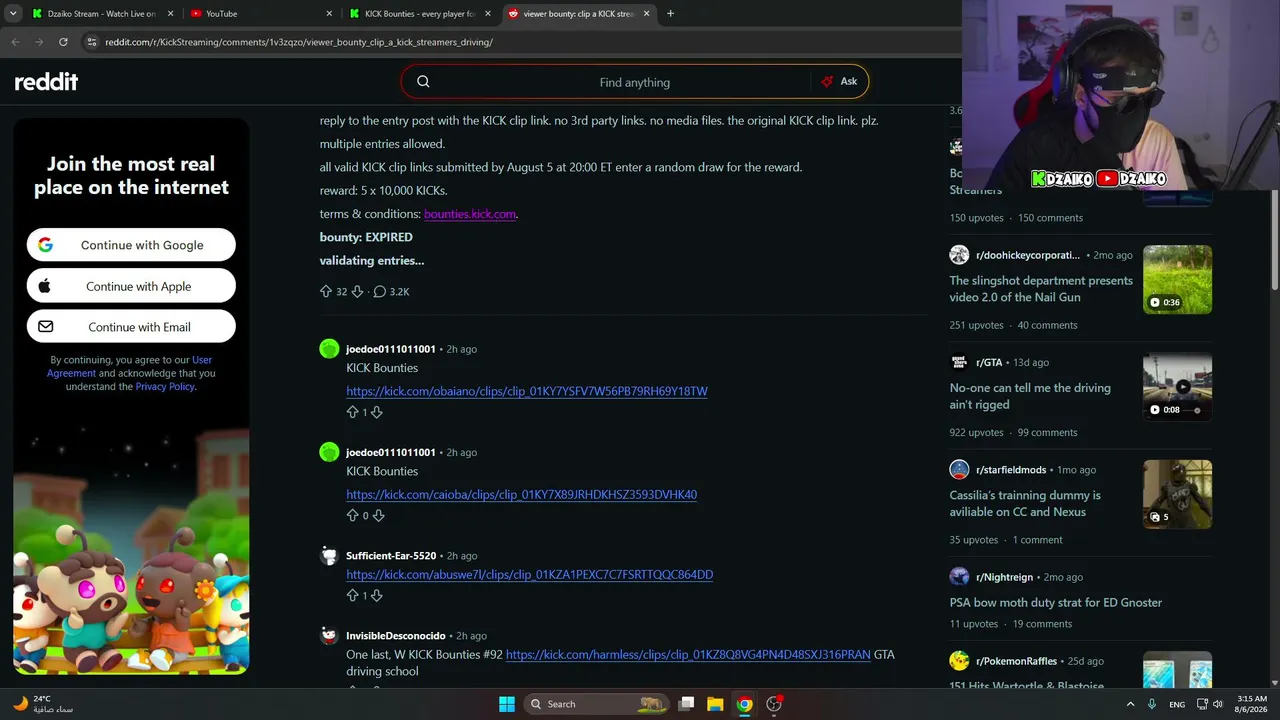Go forward in browser history
The height and width of the screenshot is (720, 1280).
click(x=39, y=42)
